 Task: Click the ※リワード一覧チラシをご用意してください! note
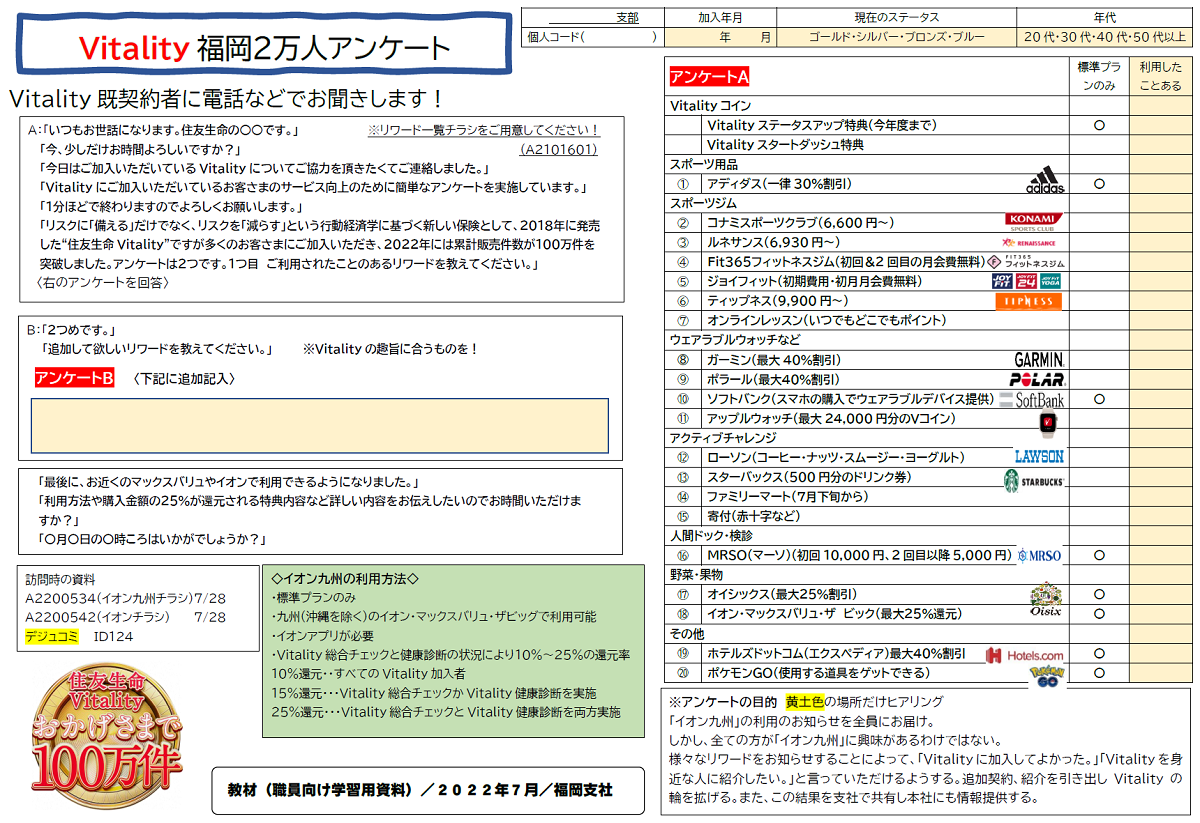tap(484, 130)
